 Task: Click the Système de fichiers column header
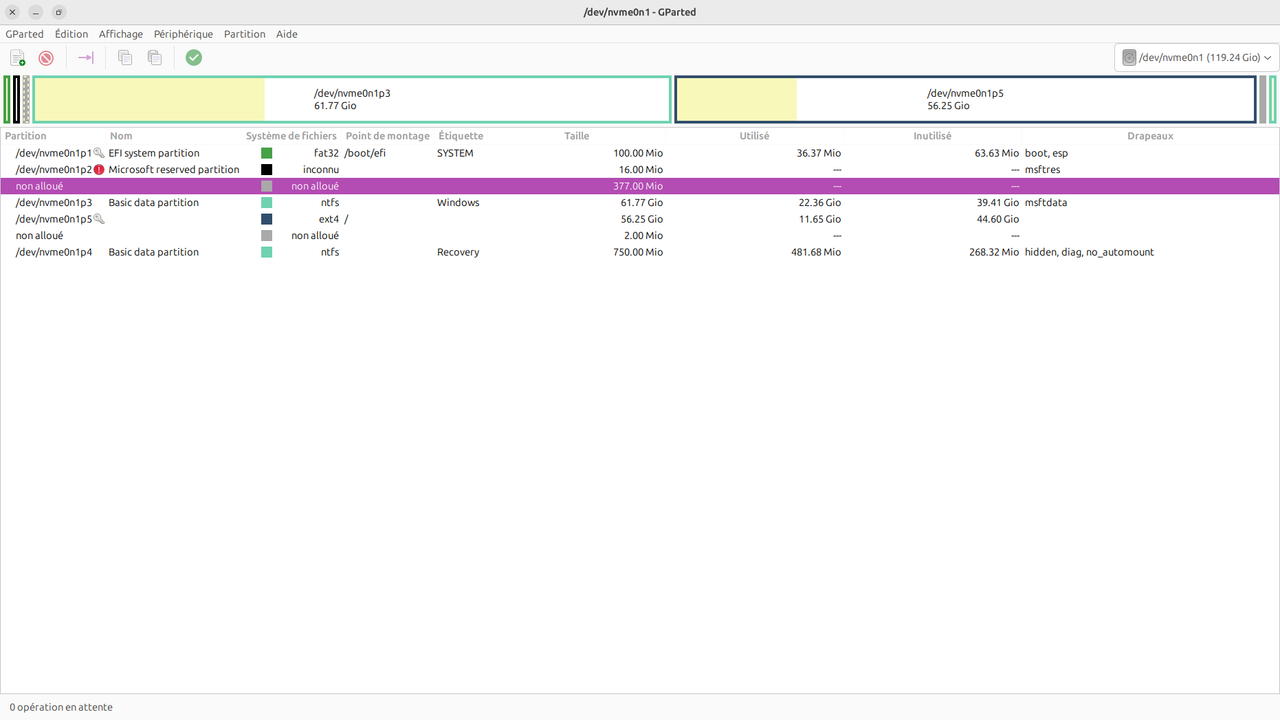tap(291, 136)
